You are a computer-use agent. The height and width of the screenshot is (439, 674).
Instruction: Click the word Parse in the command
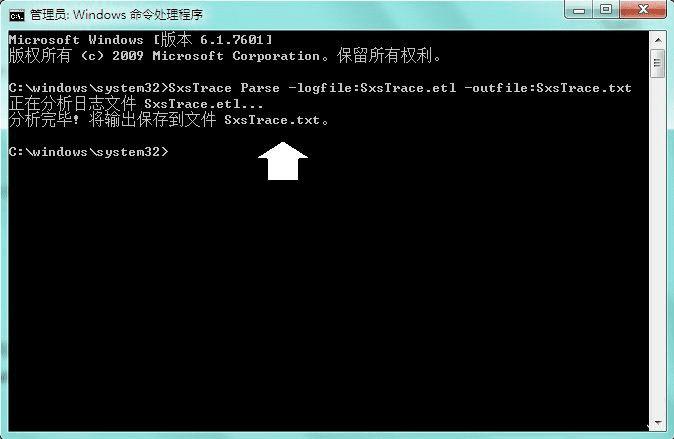pyautogui.click(x=260, y=88)
